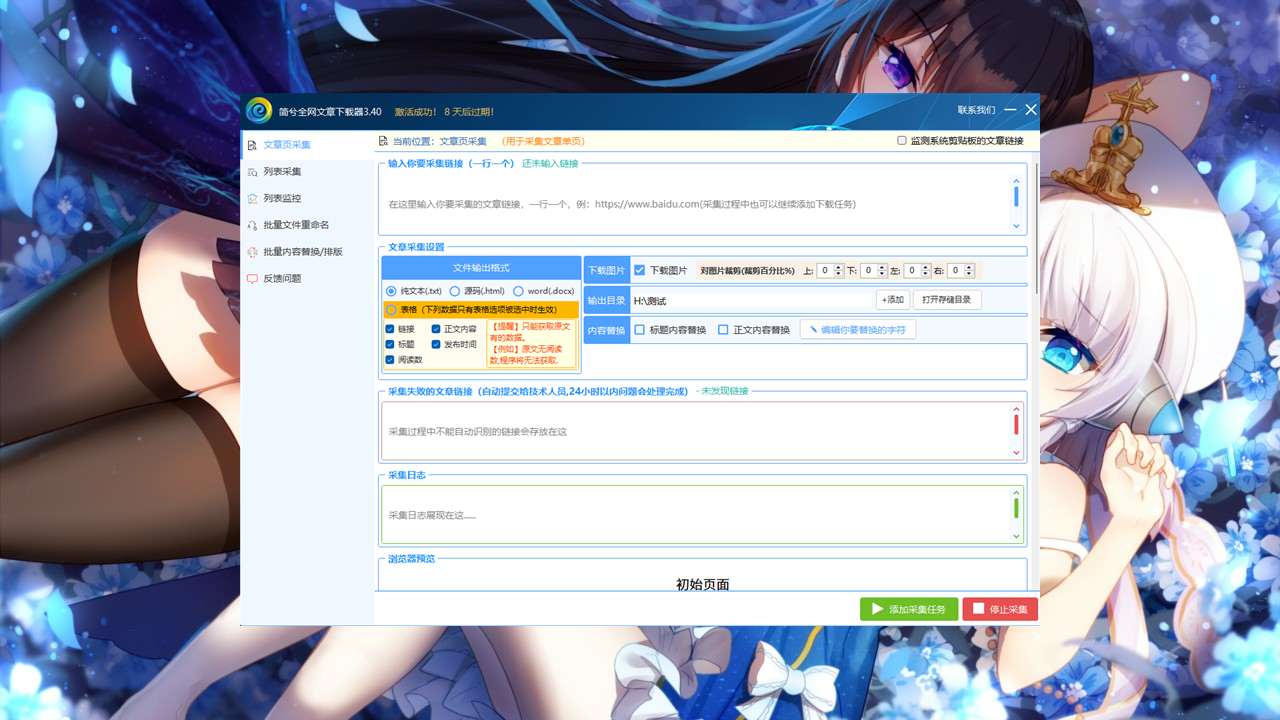Click 初始页面 browser preview heading
1280x720 pixels.
click(702, 584)
